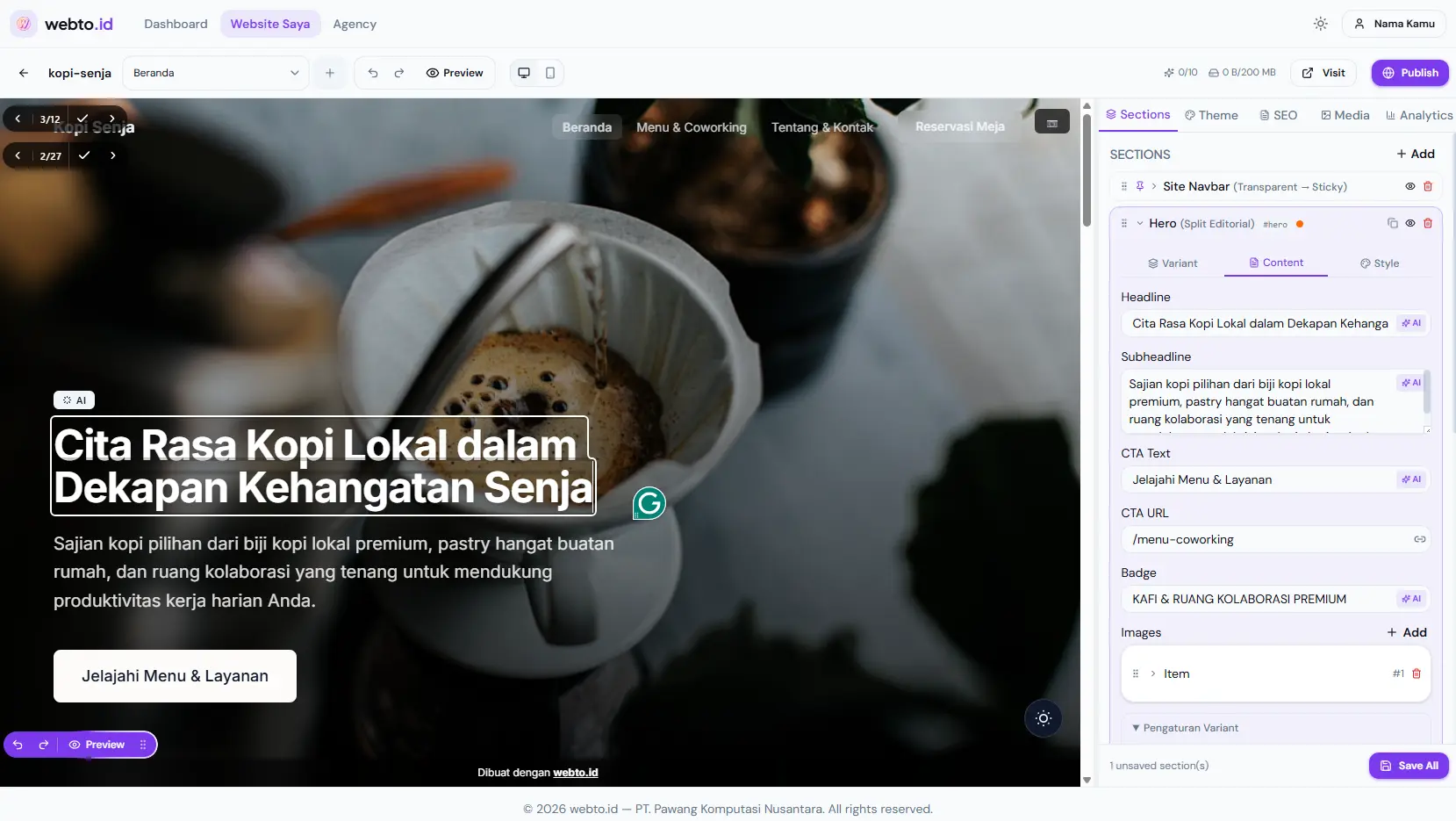
Task: Open the SEO tab
Action: coord(1278,115)
